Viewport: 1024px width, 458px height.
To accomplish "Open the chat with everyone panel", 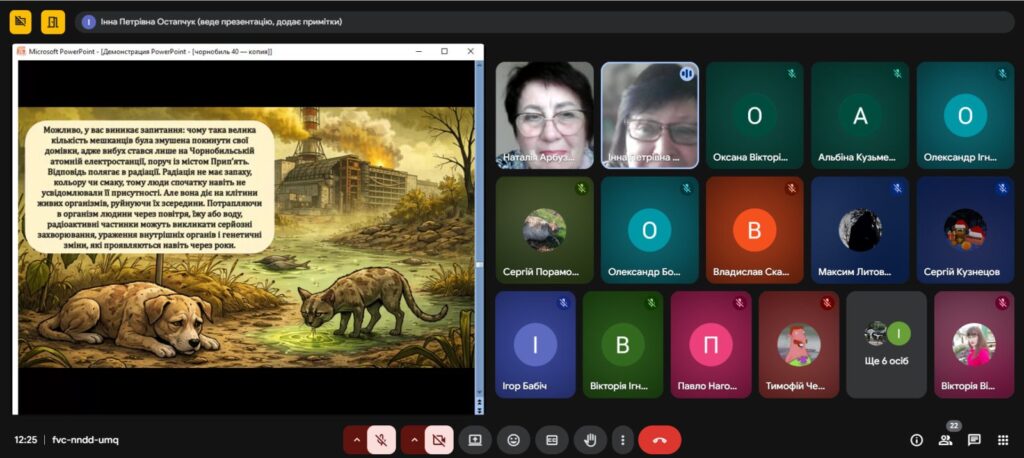I will 974,440.
